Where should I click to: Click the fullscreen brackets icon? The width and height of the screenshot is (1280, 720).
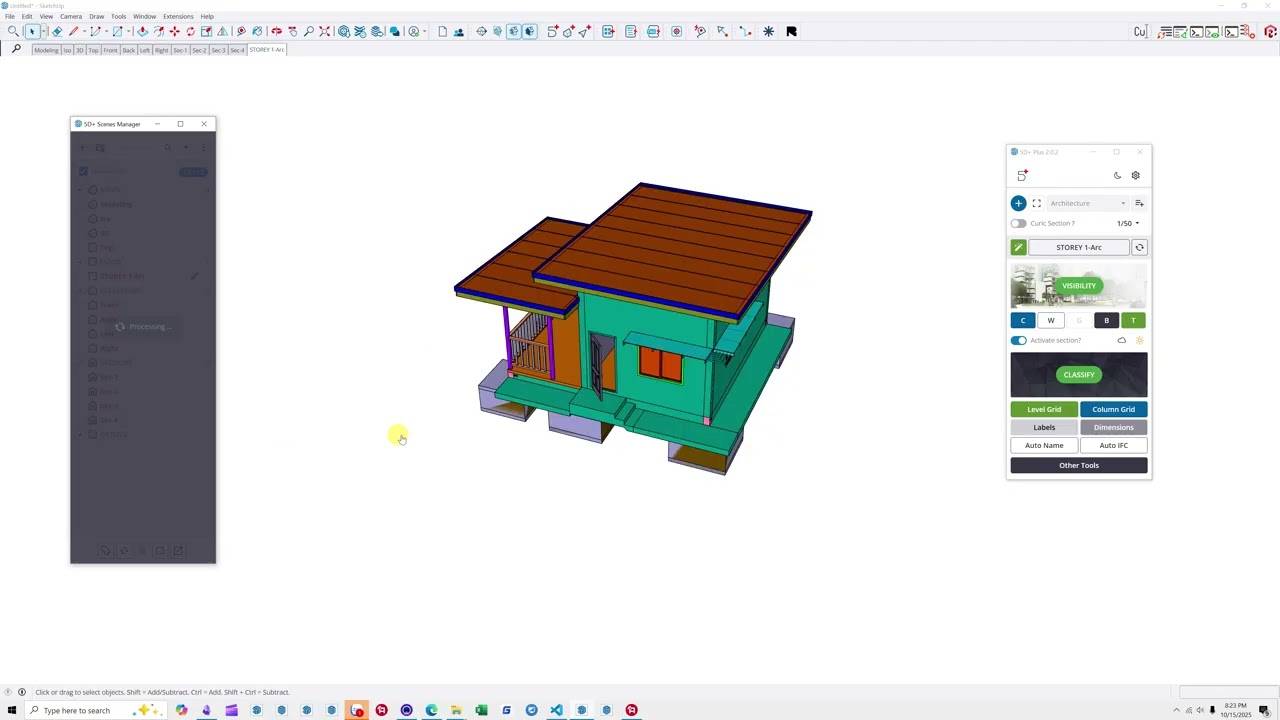point(1036,203)
